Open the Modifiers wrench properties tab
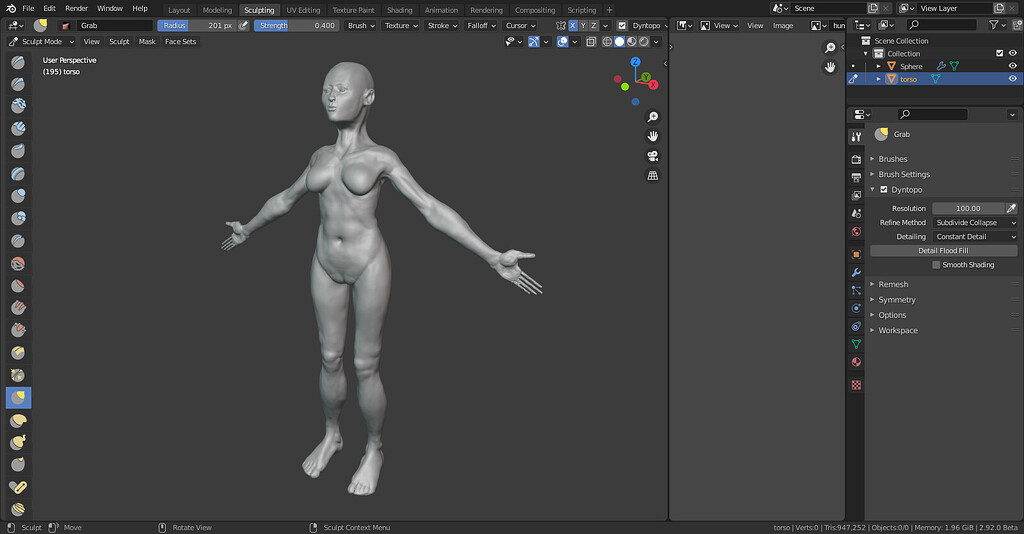Image resolution: width=1024 pixels, height=534 pixels. click(x=856, y=272)
